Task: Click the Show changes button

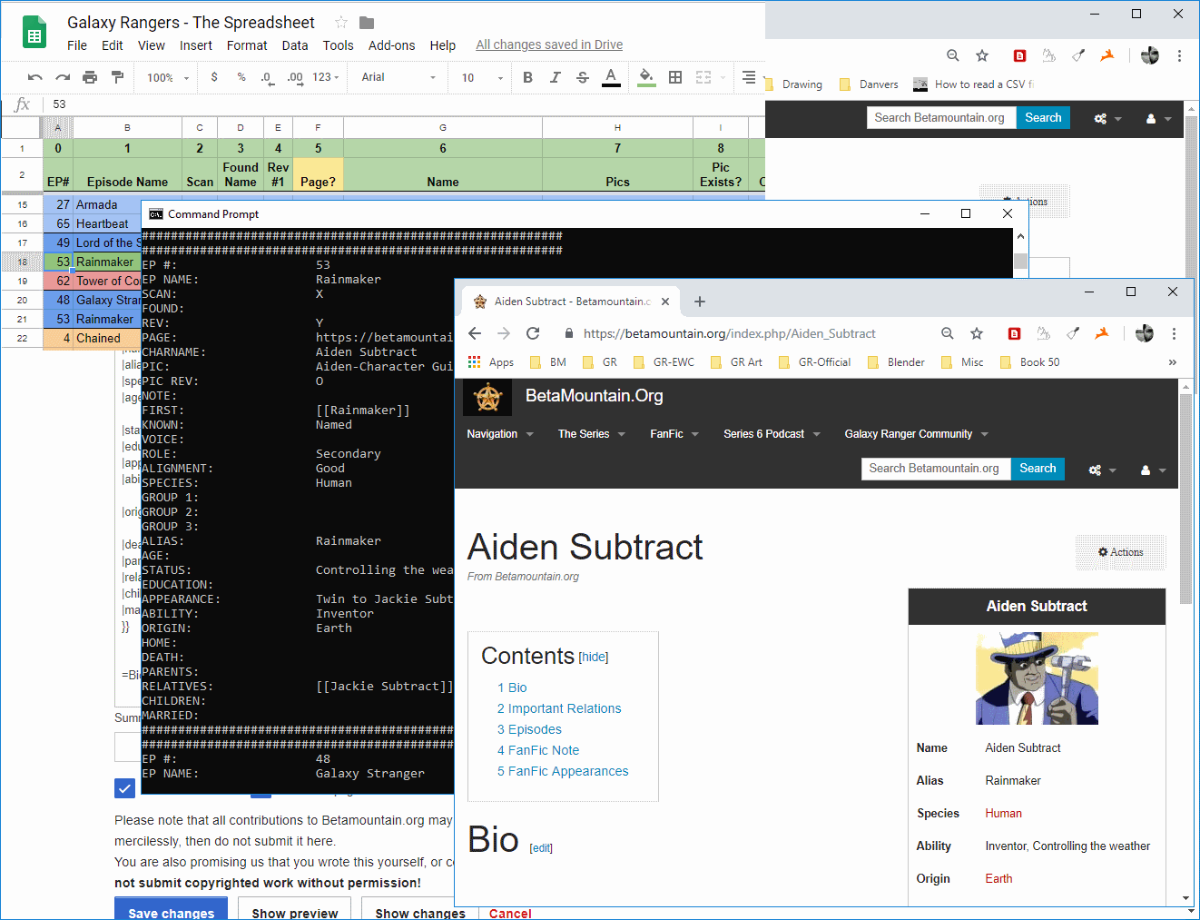Action: [x=421, y=909]
